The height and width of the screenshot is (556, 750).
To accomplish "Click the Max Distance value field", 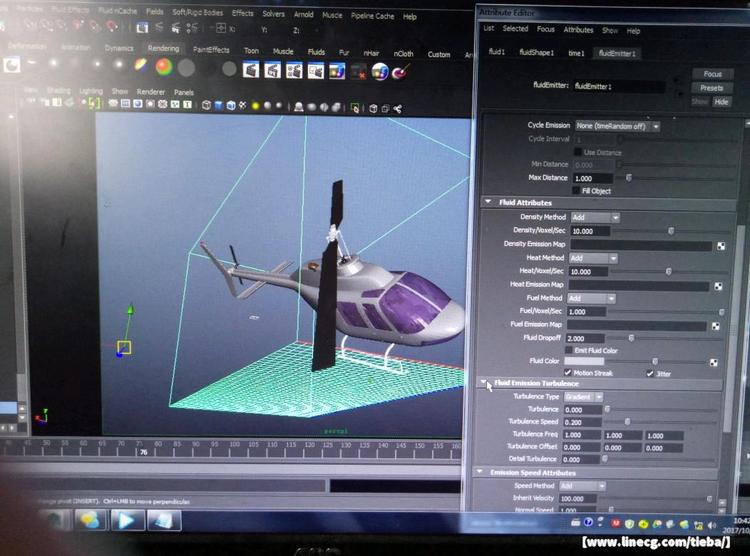I will tap(593, 178).
